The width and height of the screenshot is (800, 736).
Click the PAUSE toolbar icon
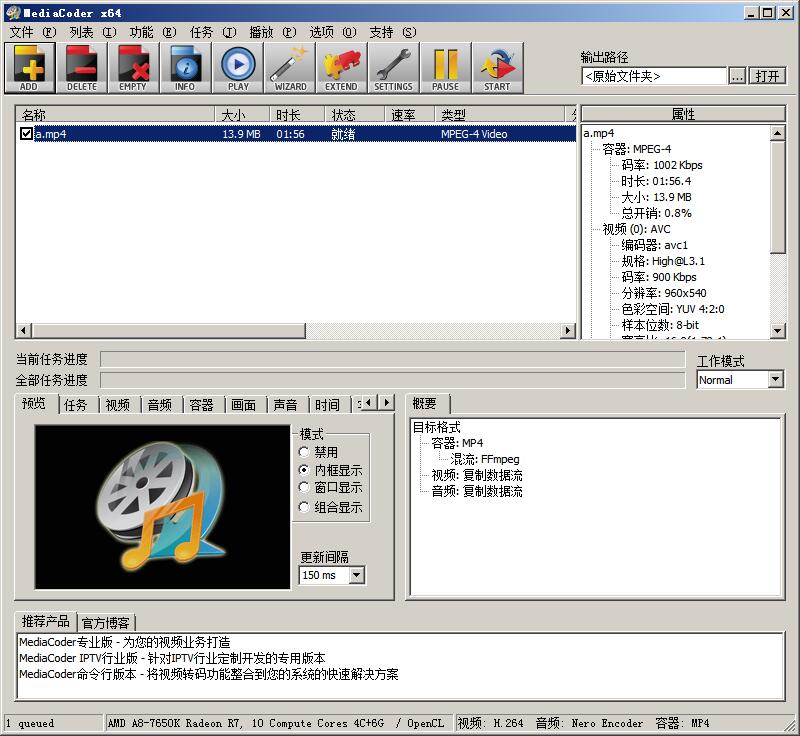coord(445,68)
